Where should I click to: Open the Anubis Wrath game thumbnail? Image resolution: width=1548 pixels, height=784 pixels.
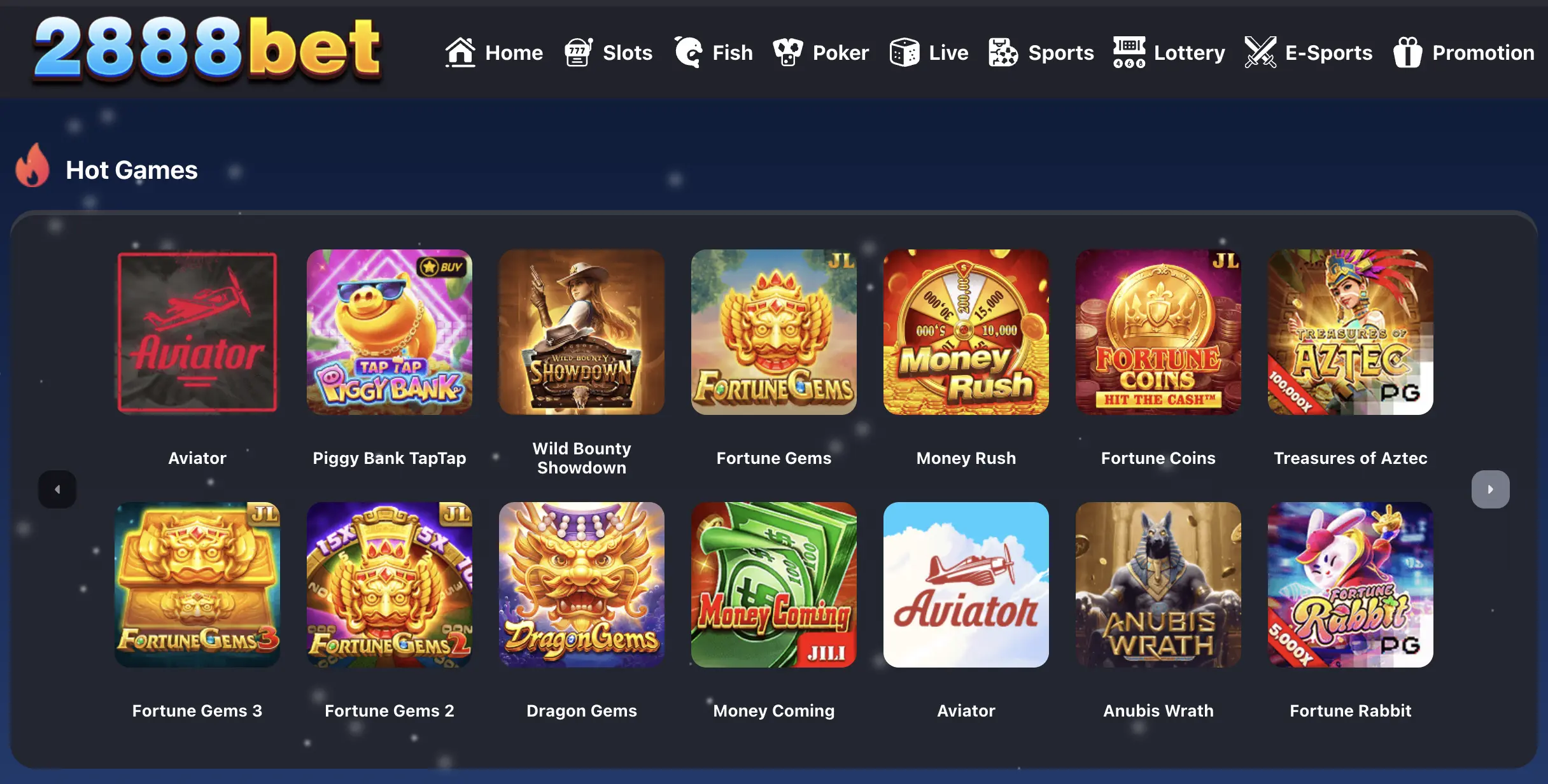[x=1158, y=585]
